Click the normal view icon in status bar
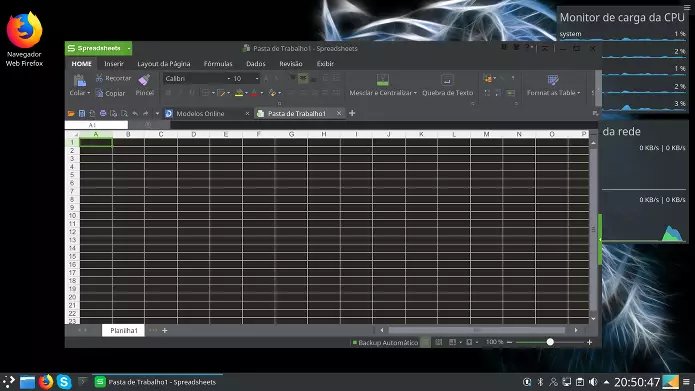Viewport: 695px width, 391px height. (x=426, y=342)
